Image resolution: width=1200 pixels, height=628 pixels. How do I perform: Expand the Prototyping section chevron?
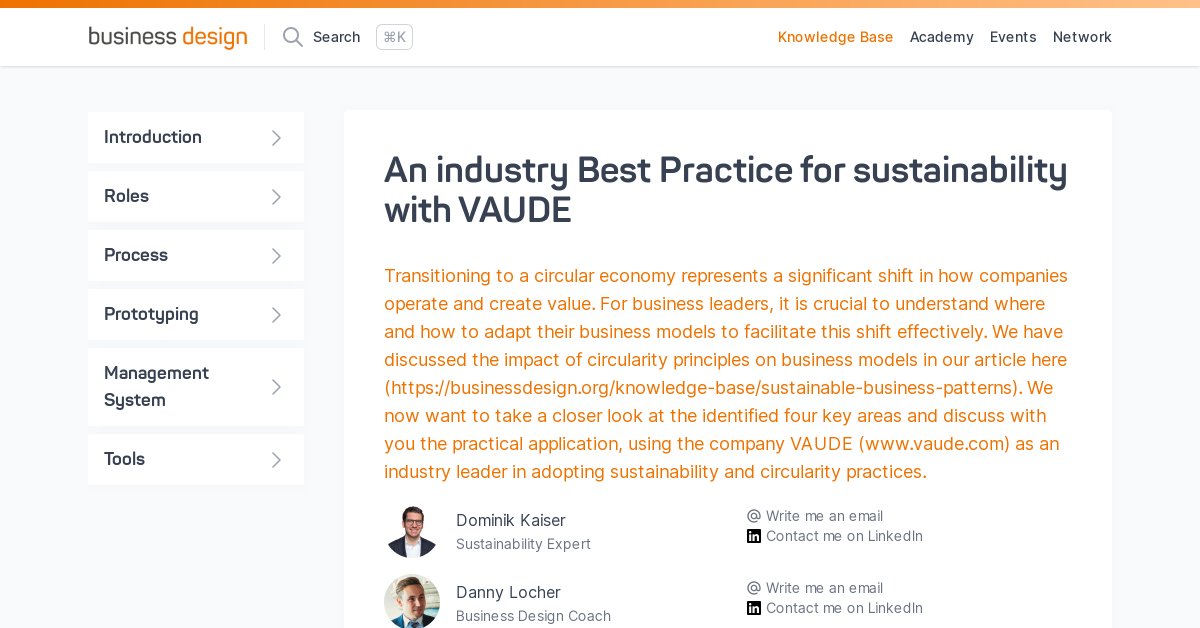point(277,315)
